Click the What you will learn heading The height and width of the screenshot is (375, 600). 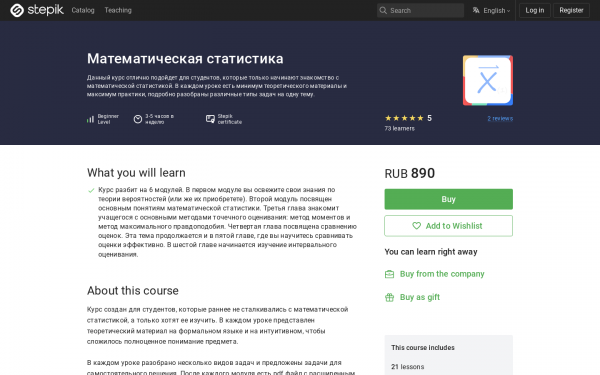[x=136, y=173]
